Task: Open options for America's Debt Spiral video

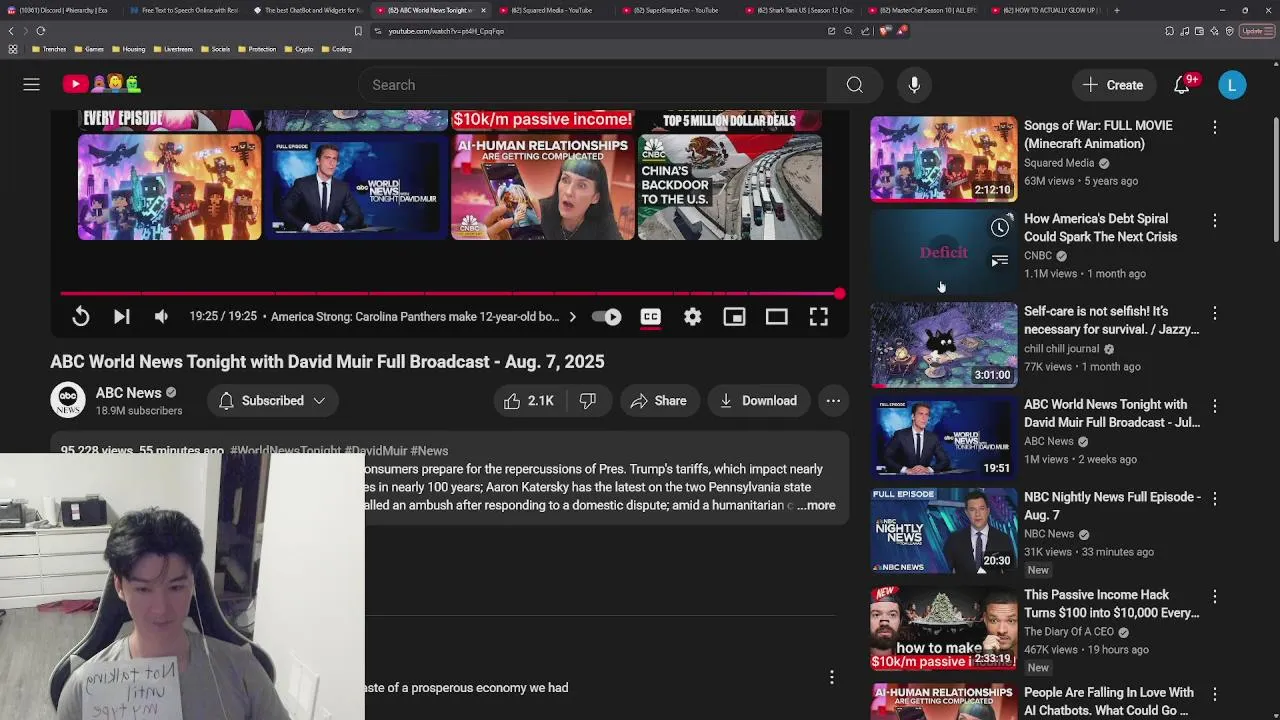Action: pyautogui.click(x=1215, y=220)
